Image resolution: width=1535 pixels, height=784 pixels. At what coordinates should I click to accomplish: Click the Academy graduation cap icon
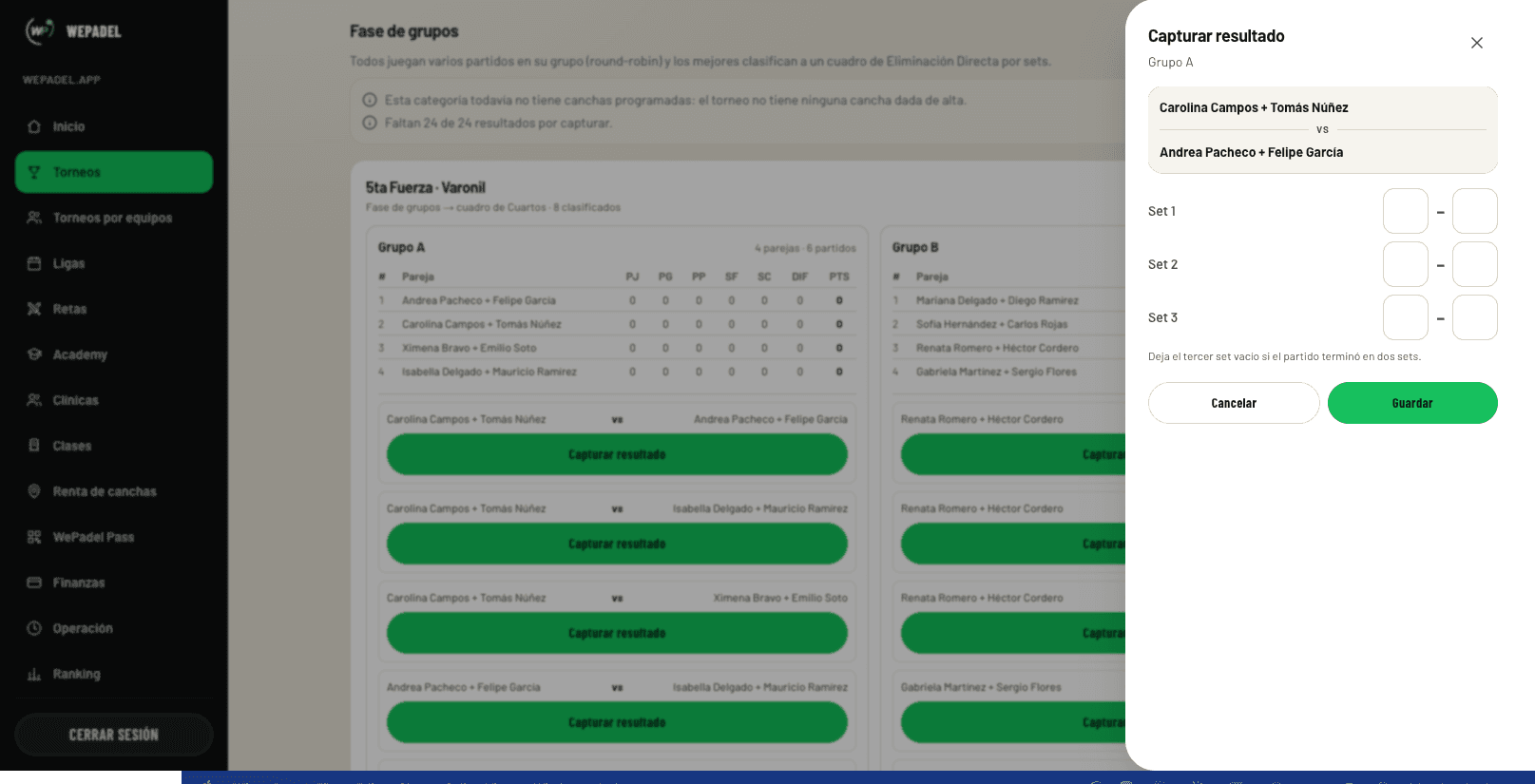(x=34, y=354)
